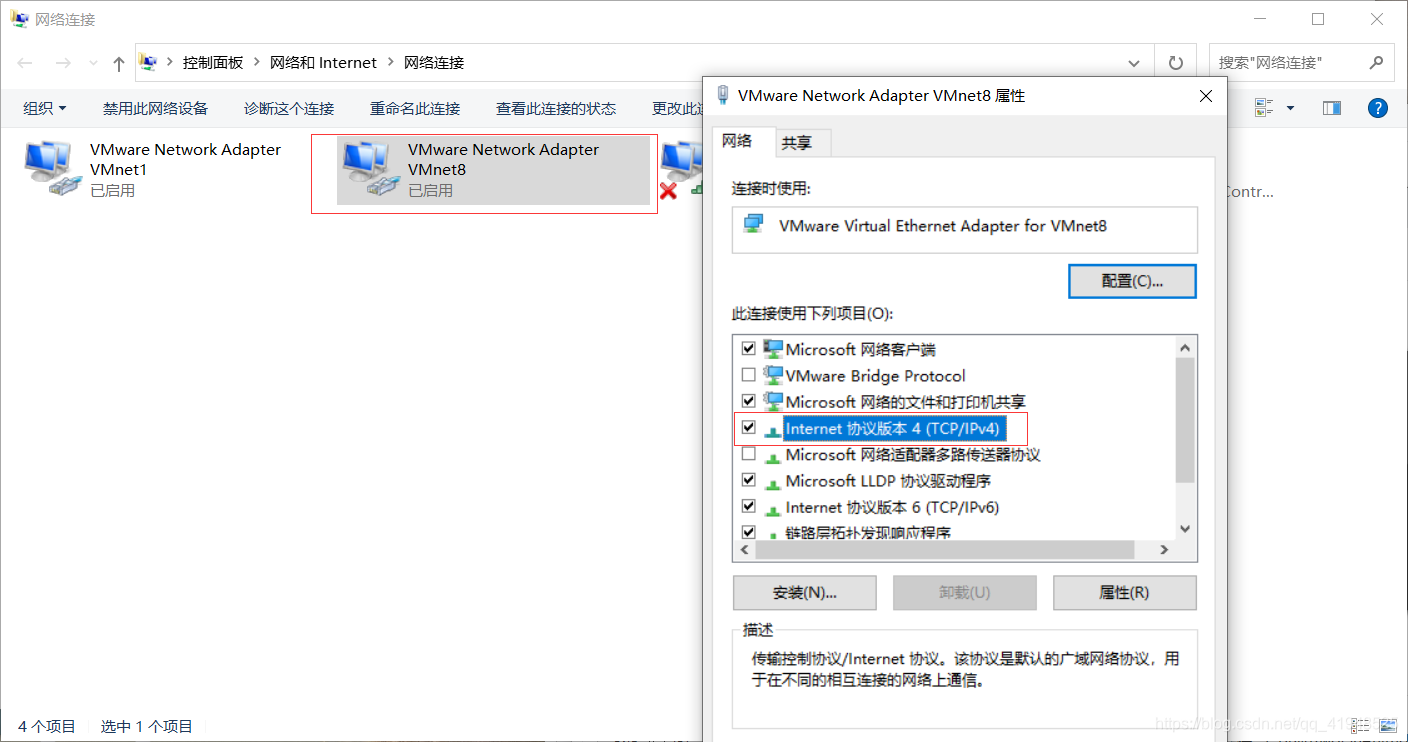Image resolution: width=1408 pixels, height=742 pixels.
Task: Click the VMnet8 adapter icon
Action: pyautogui.click(x=369, y=169)
